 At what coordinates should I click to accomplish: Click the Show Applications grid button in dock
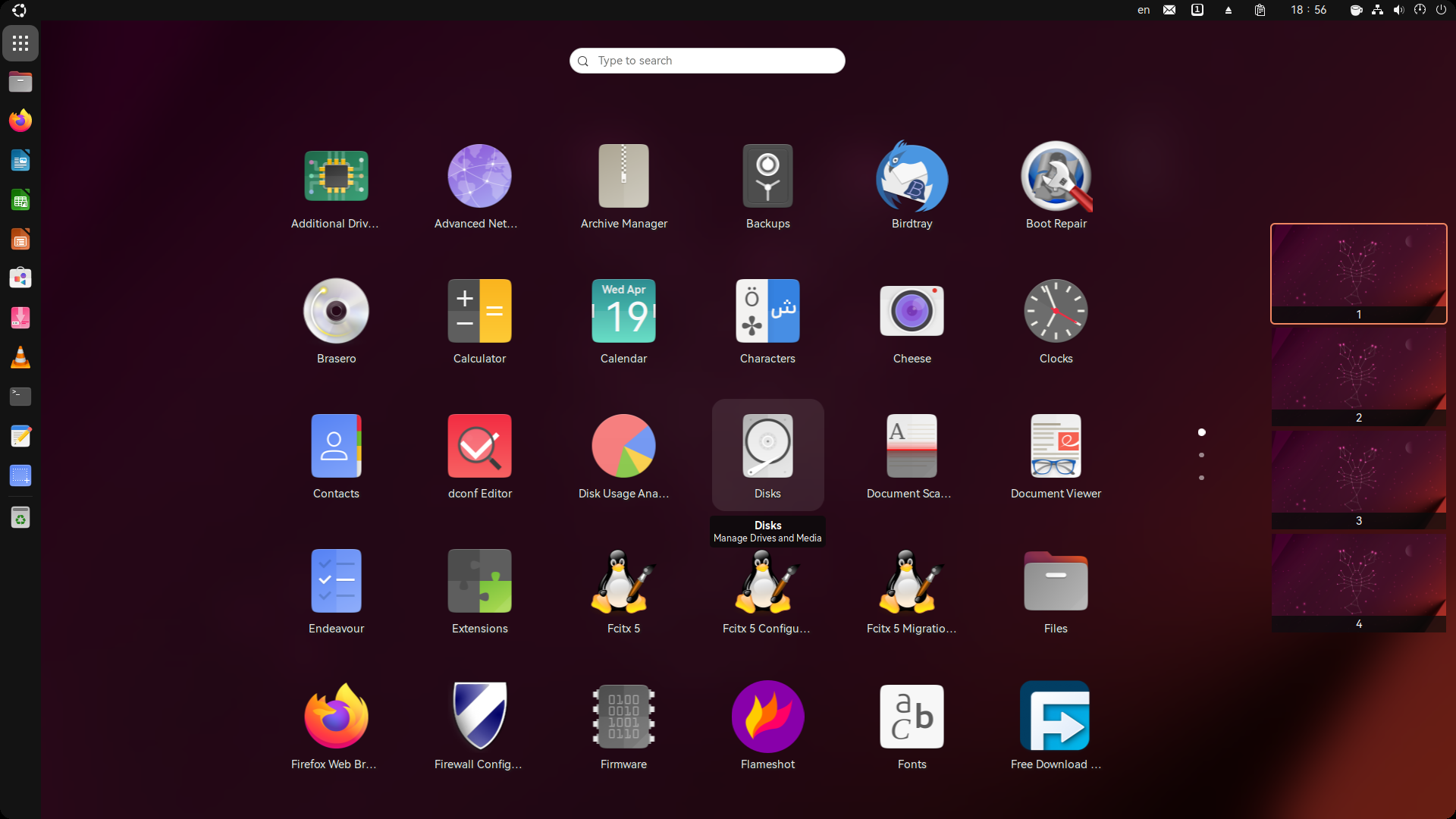tap(20, 43)
